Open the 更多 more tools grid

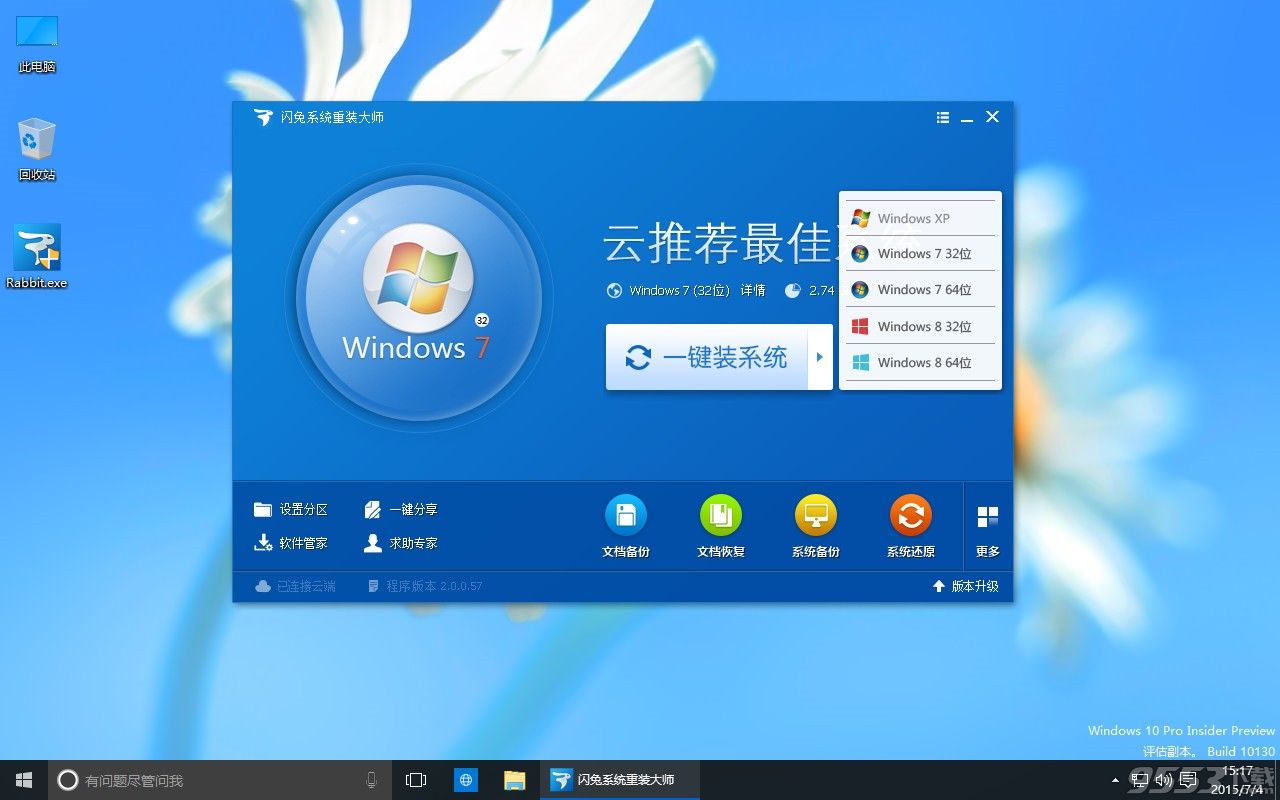(x=987, y=529)
